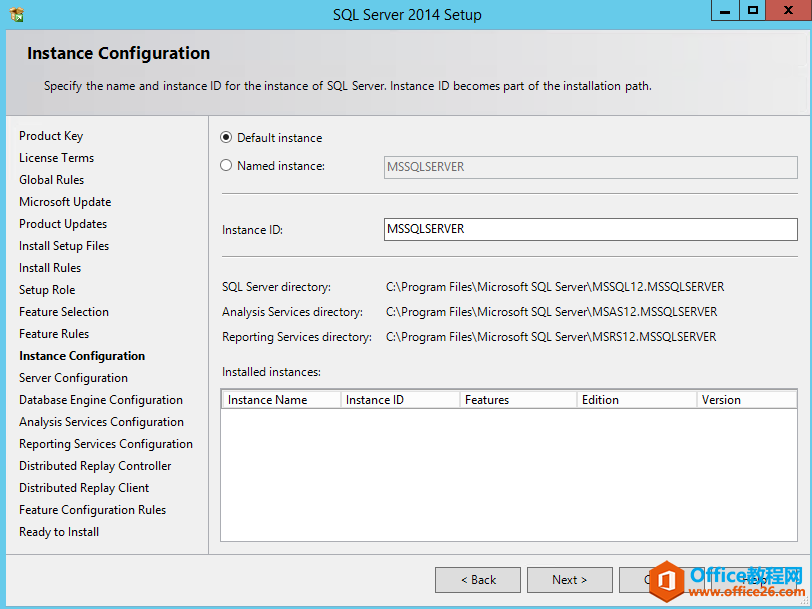Sort by Instance Name column header
Screen dimensions: 812x609
pyautogui.click(x=281, y=400)
